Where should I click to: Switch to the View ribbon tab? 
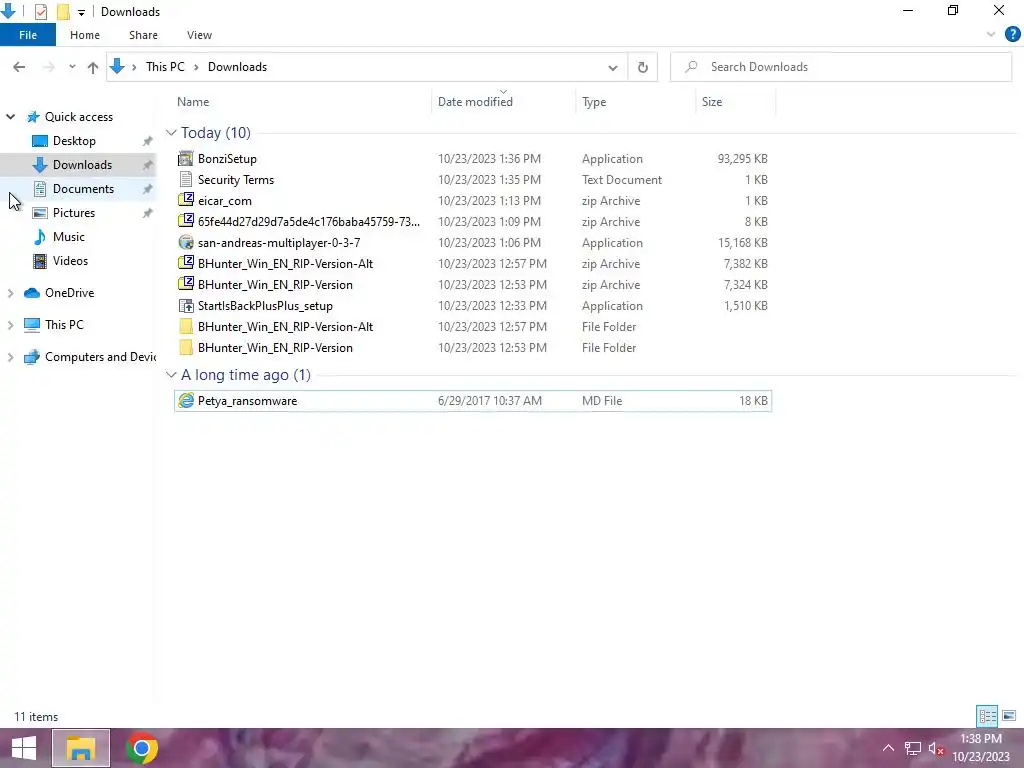pos(199,35)
